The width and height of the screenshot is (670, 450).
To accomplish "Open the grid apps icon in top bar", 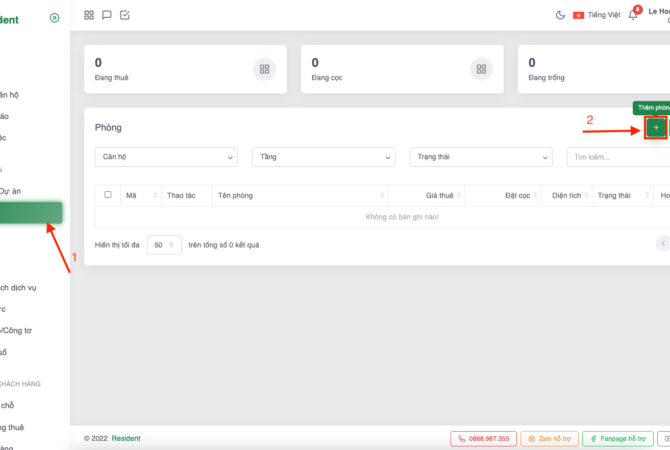I will pyautogui.click(x=90, y=15).
